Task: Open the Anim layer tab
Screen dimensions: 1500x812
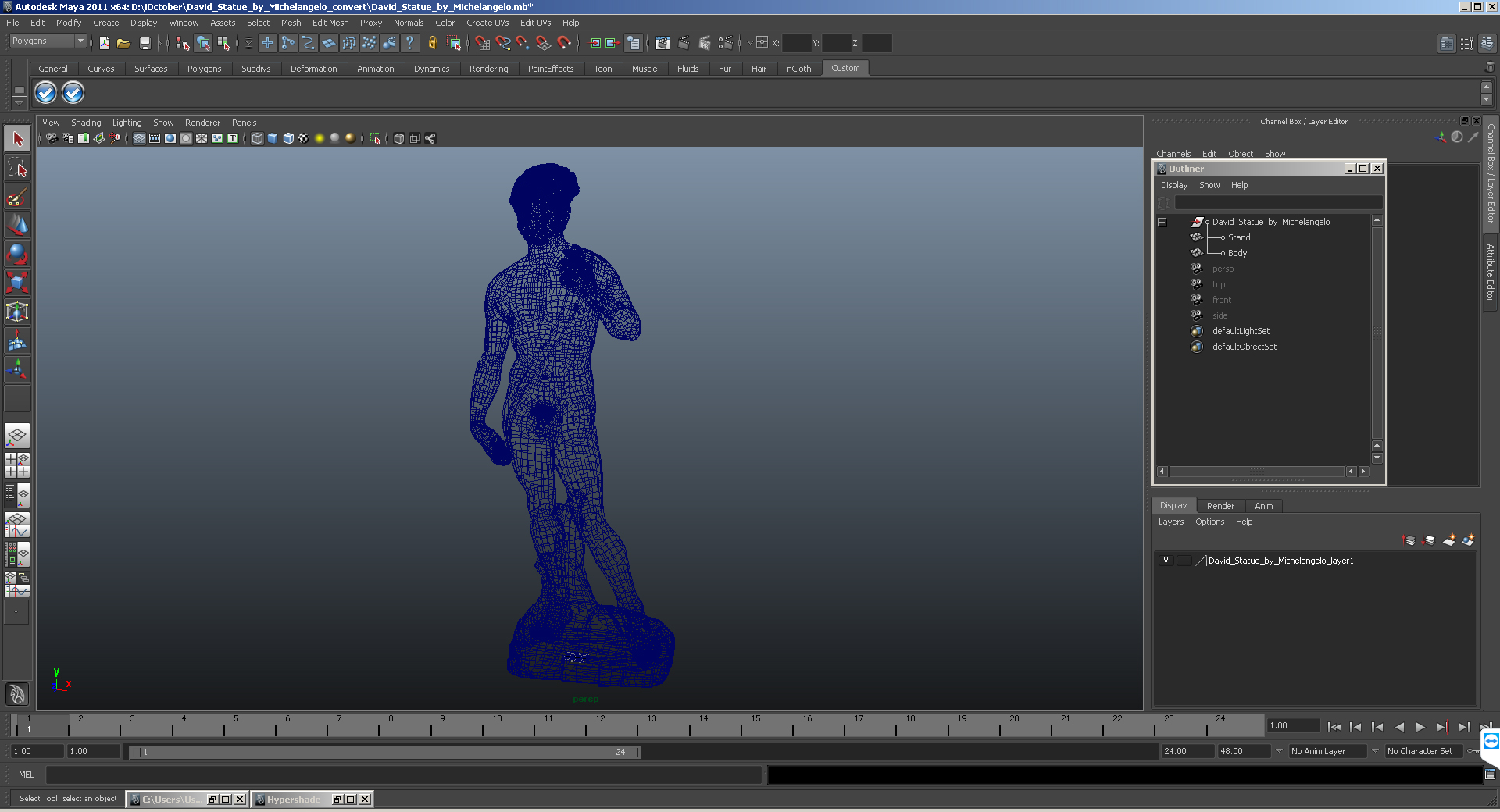Action: point(1264,506)
